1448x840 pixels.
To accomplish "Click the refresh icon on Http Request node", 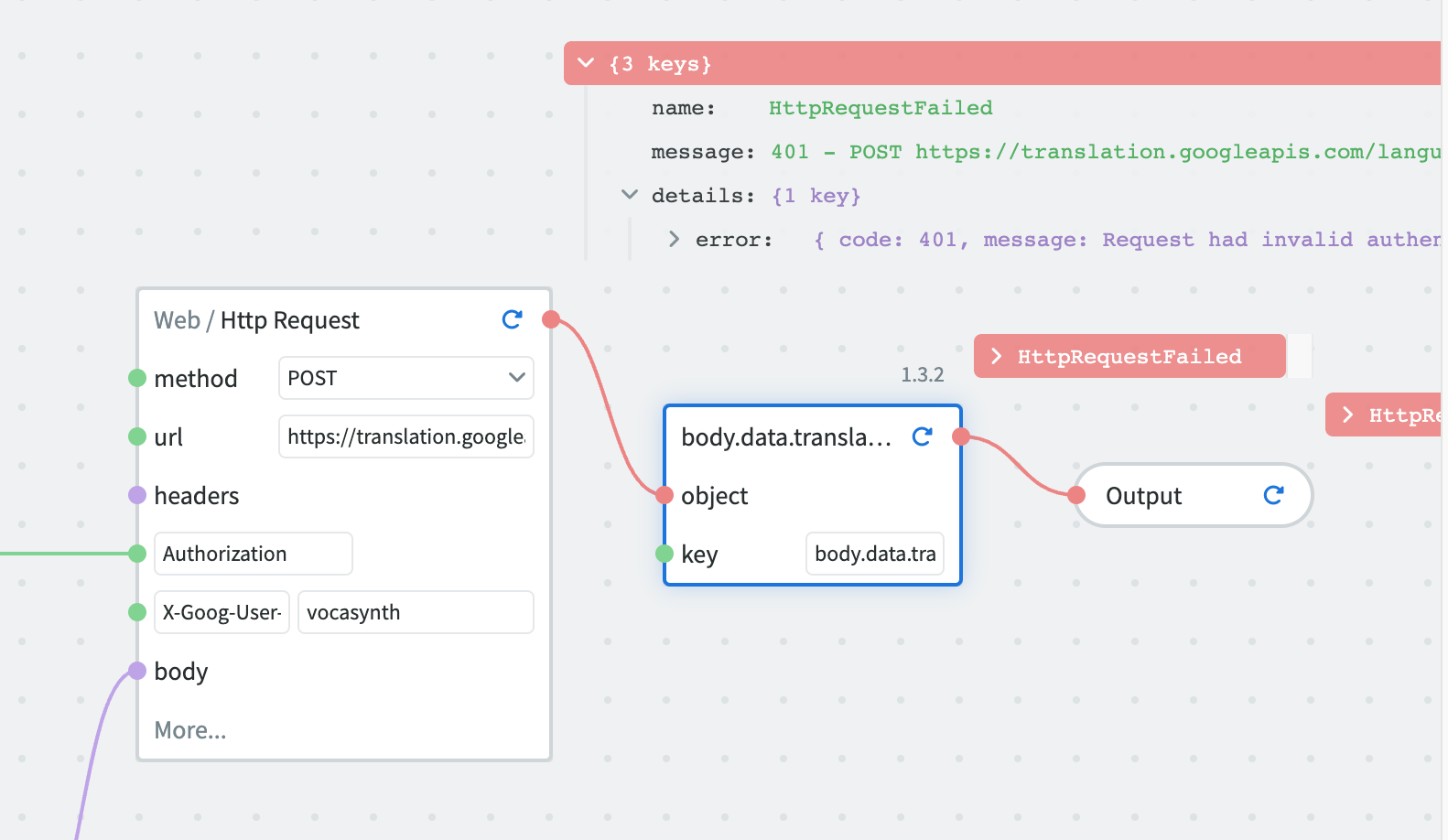I will (512, 319).
